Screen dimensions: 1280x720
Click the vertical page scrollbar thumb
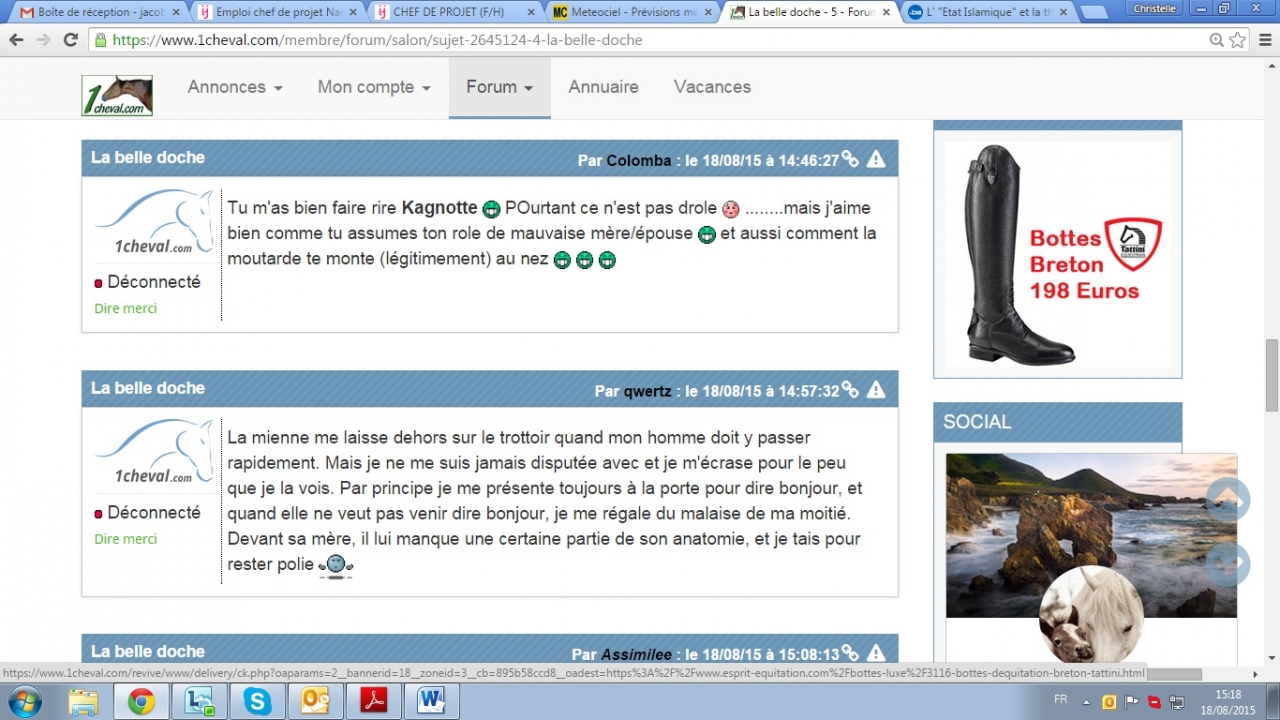(1271, 375)
